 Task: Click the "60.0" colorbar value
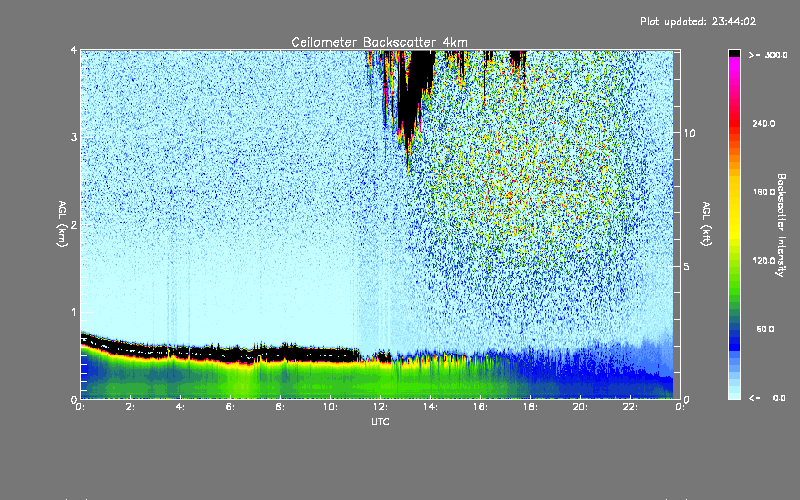pos(765,329)
